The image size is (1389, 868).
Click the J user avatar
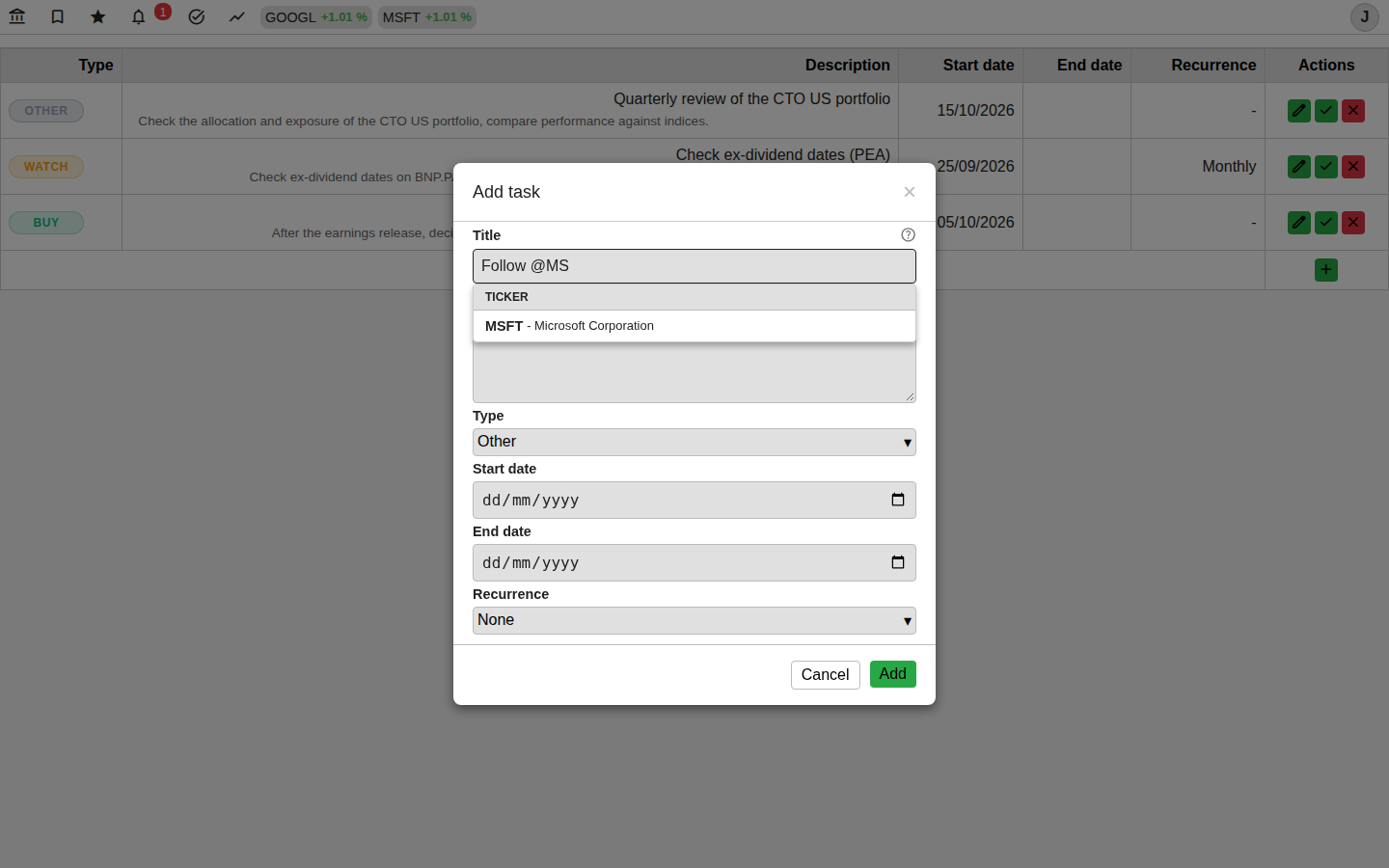tap(1365, 17)
